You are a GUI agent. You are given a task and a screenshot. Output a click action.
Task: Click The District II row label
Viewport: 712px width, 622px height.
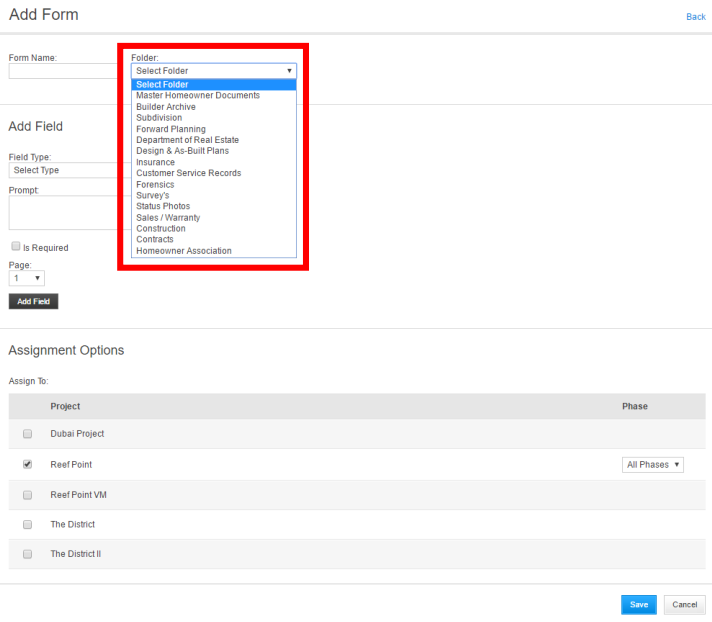(76, 554)
